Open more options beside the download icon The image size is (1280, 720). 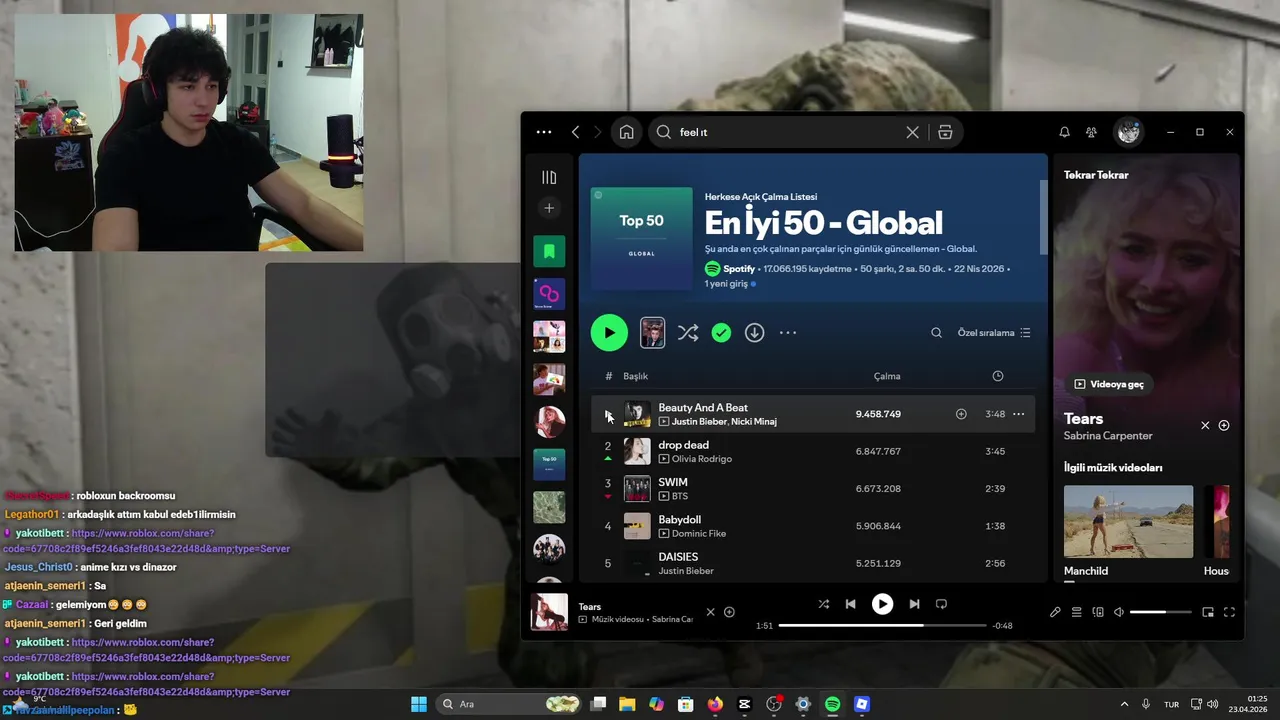788,333
